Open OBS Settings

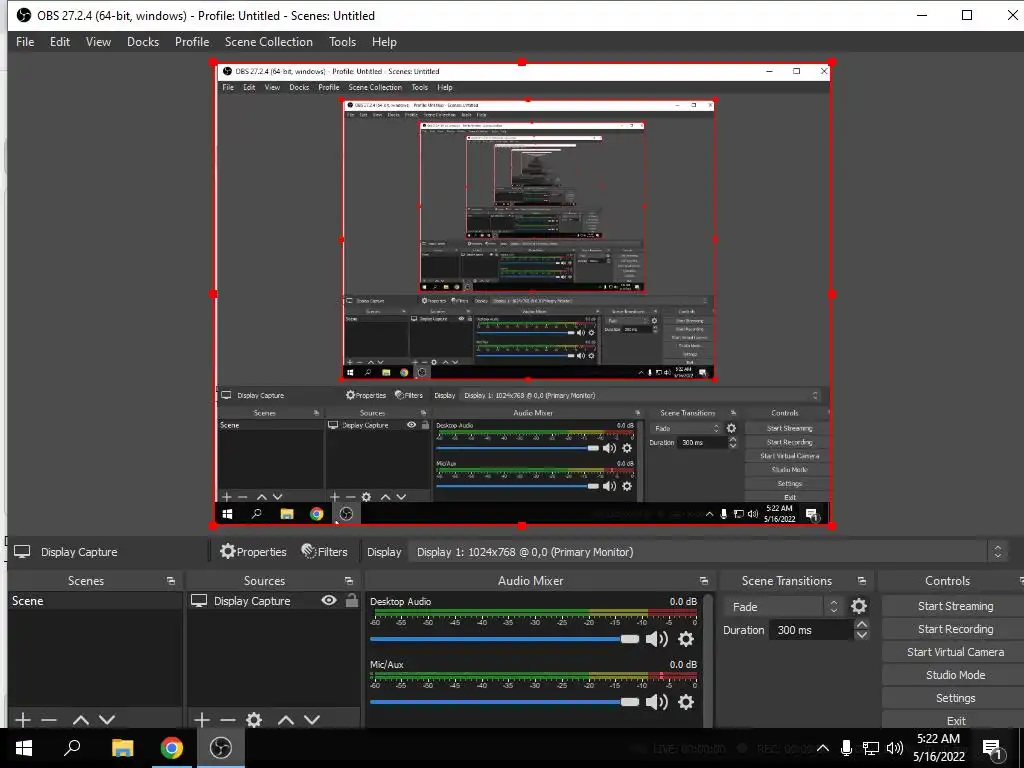[955, 698]
